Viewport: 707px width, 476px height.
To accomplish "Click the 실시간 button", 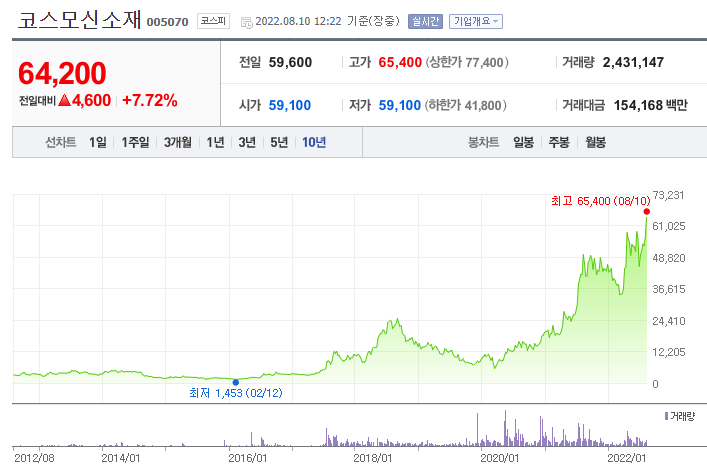I will (425, 21).
